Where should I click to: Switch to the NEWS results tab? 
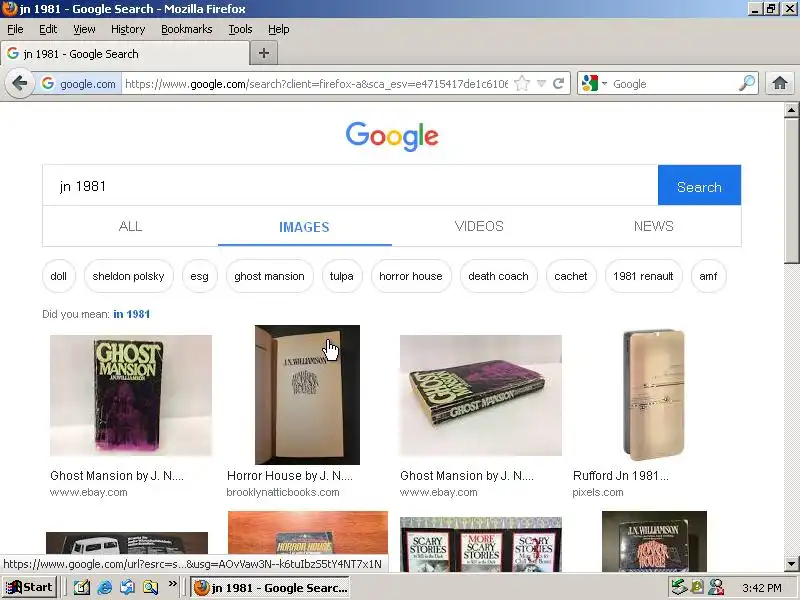[x=654, y=226]
